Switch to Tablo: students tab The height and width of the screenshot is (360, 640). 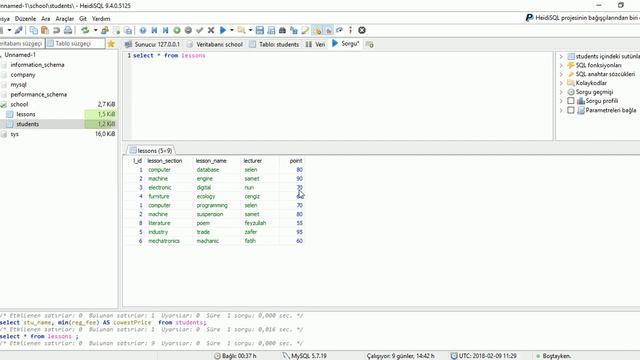pyautogui.click(x=274, y=44)
